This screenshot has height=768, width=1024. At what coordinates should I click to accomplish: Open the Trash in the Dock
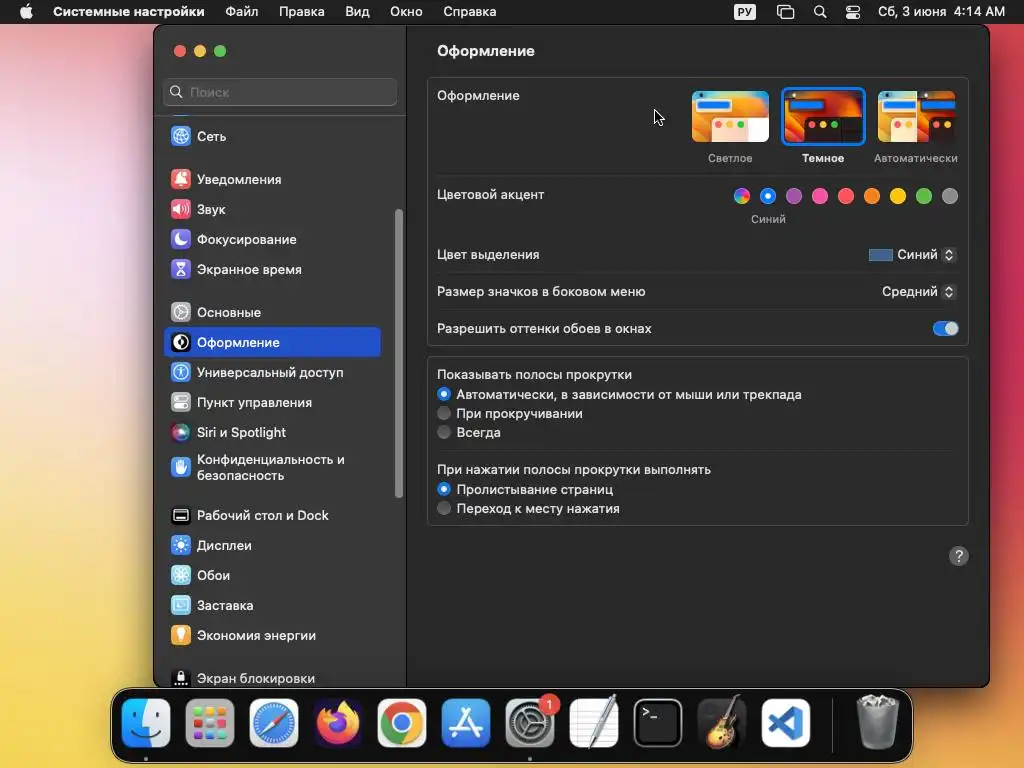[877, 722]
